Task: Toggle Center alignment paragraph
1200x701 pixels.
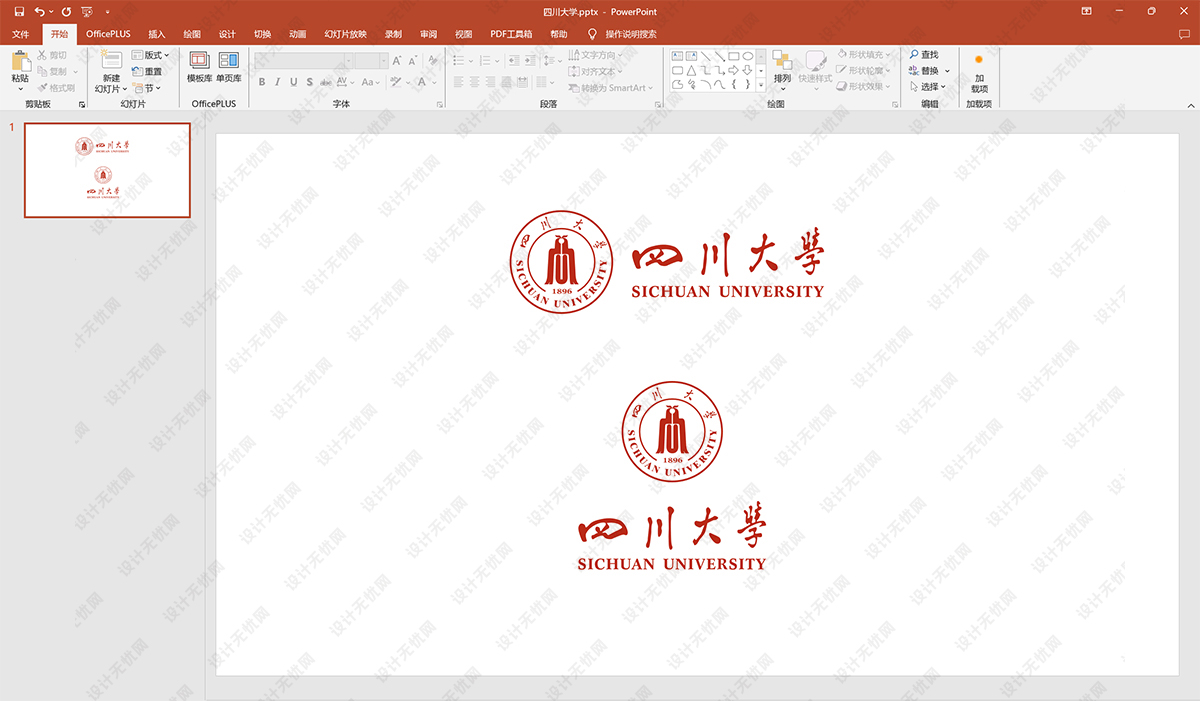Action: click(475, 82)
